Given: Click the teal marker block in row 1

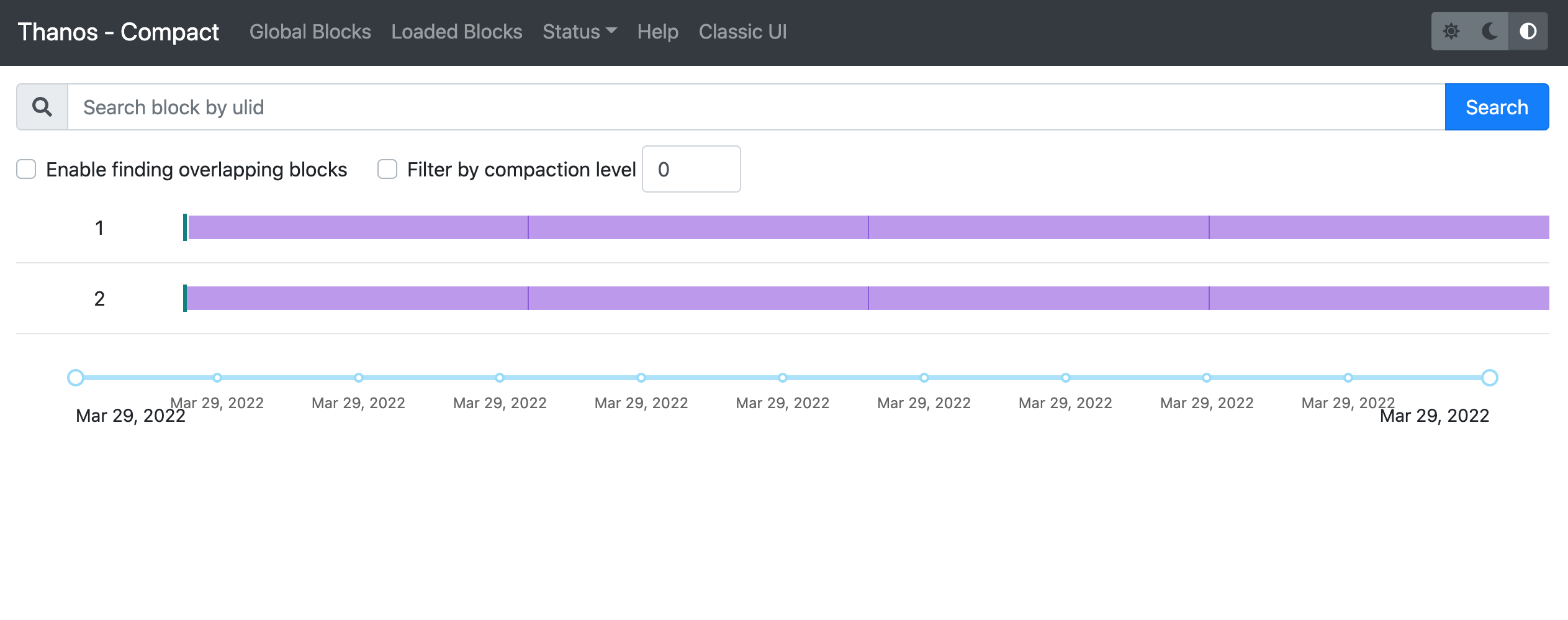Looking at the screenshot, I should pos(185,227).
